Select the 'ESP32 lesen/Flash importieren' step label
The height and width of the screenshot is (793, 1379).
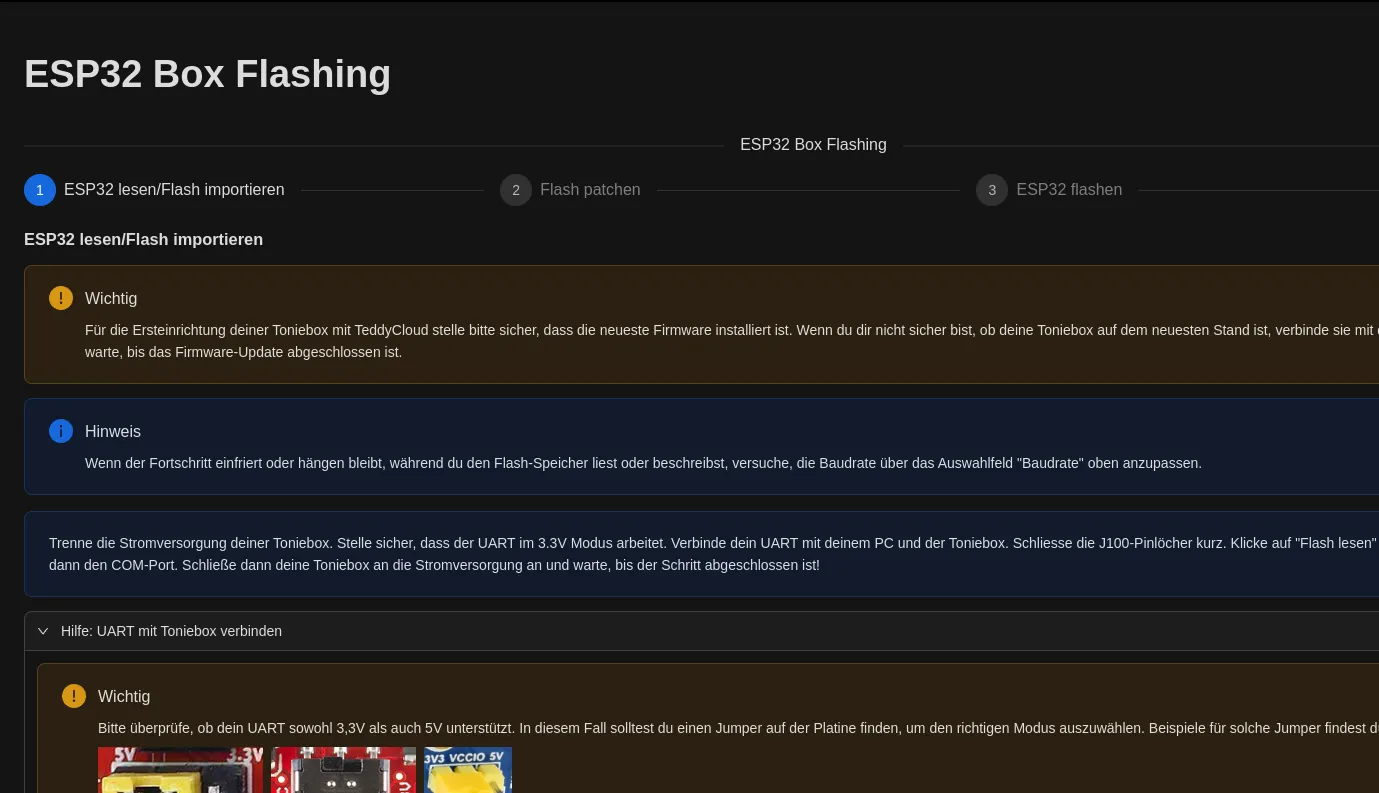(174, 190)
